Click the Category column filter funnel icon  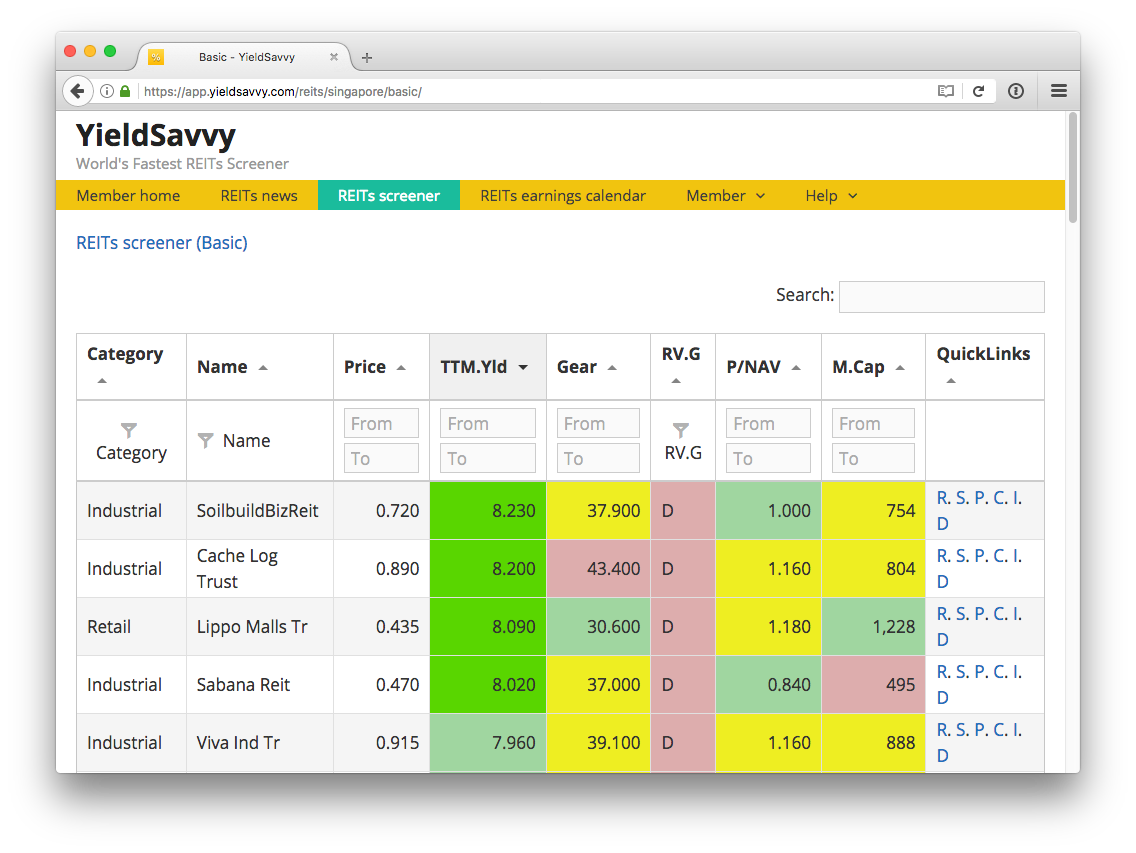(129, 430)
